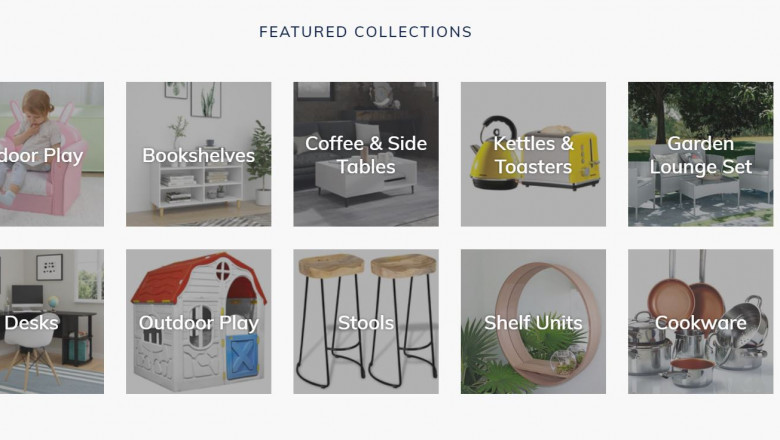The image size is (780, 440).
Task: Click the Cookware text label
Action: [700, 323]
